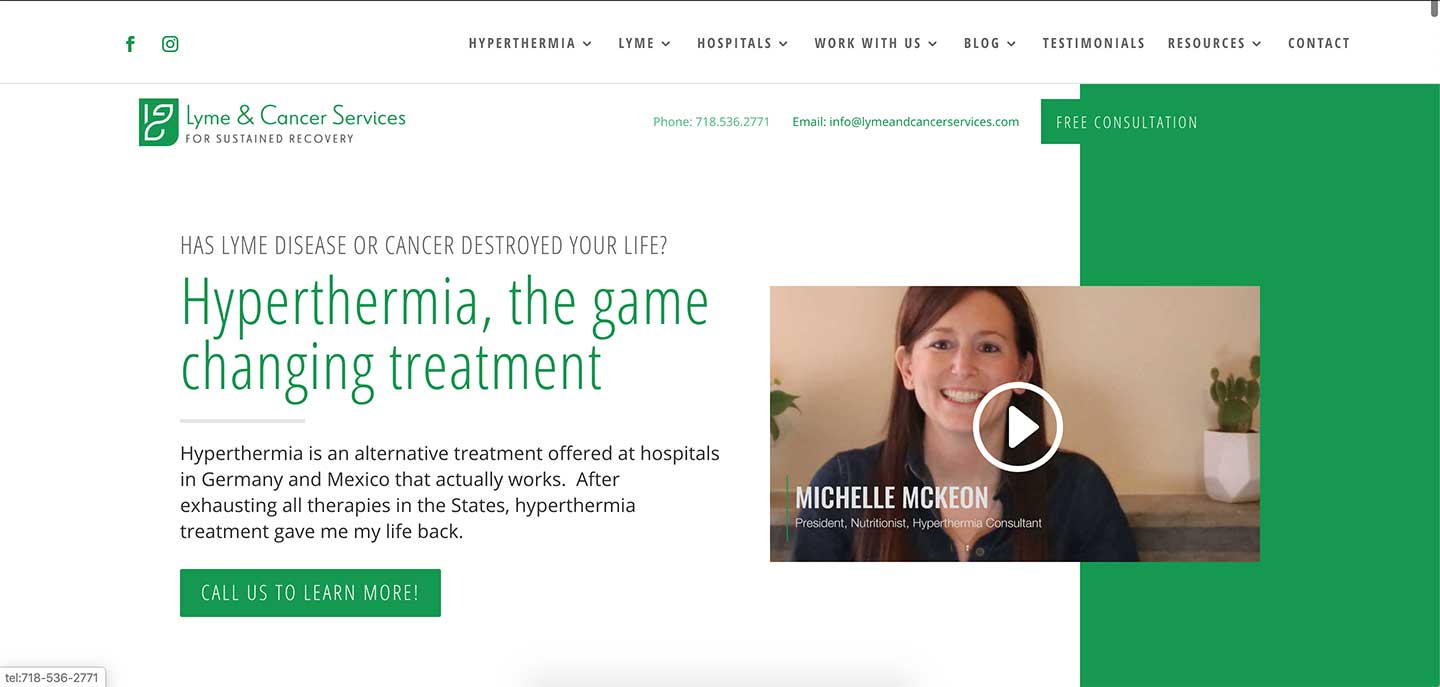
Task: Open the Blog menu
Action: (x=990, y=43)
